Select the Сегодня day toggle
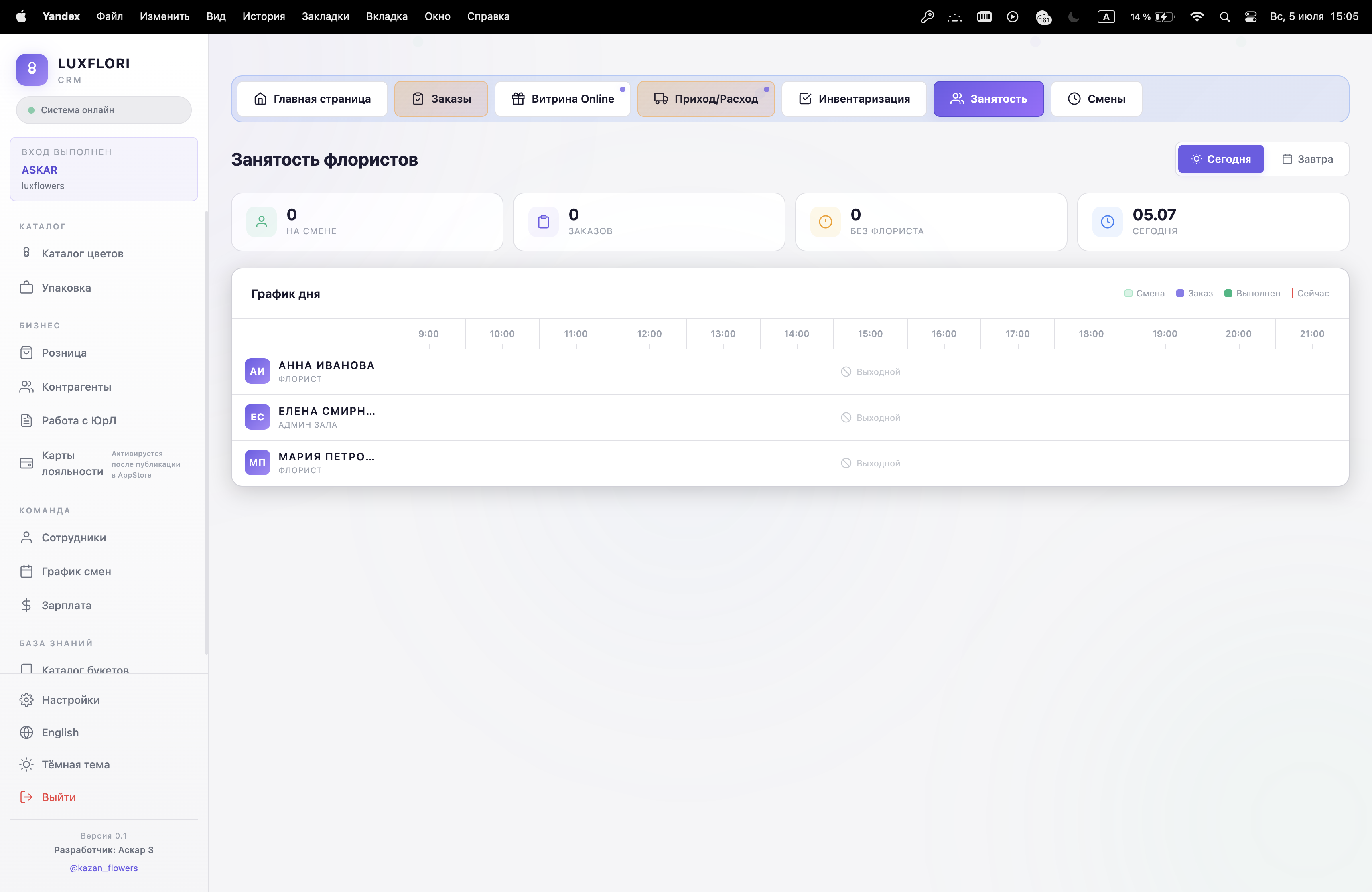Image resolution: width=1372 pixels, height=892 pixels. coord(1220,159)
